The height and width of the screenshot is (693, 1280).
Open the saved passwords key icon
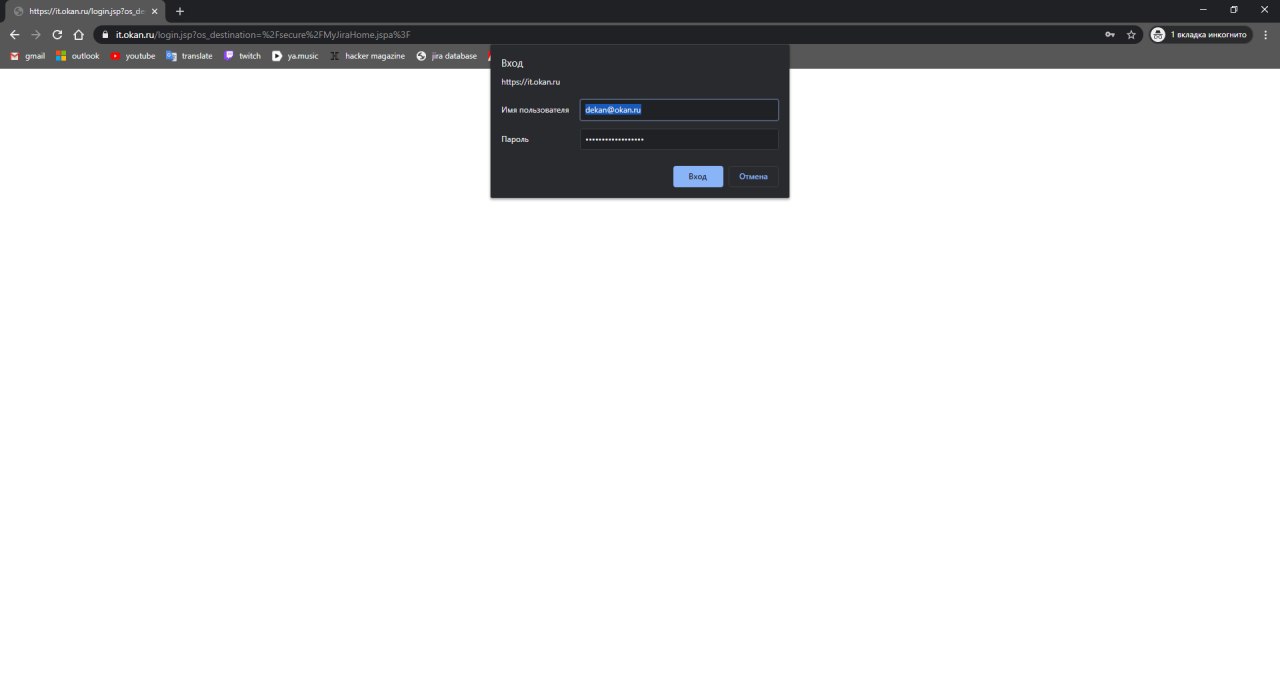(x=1110, y=34)
